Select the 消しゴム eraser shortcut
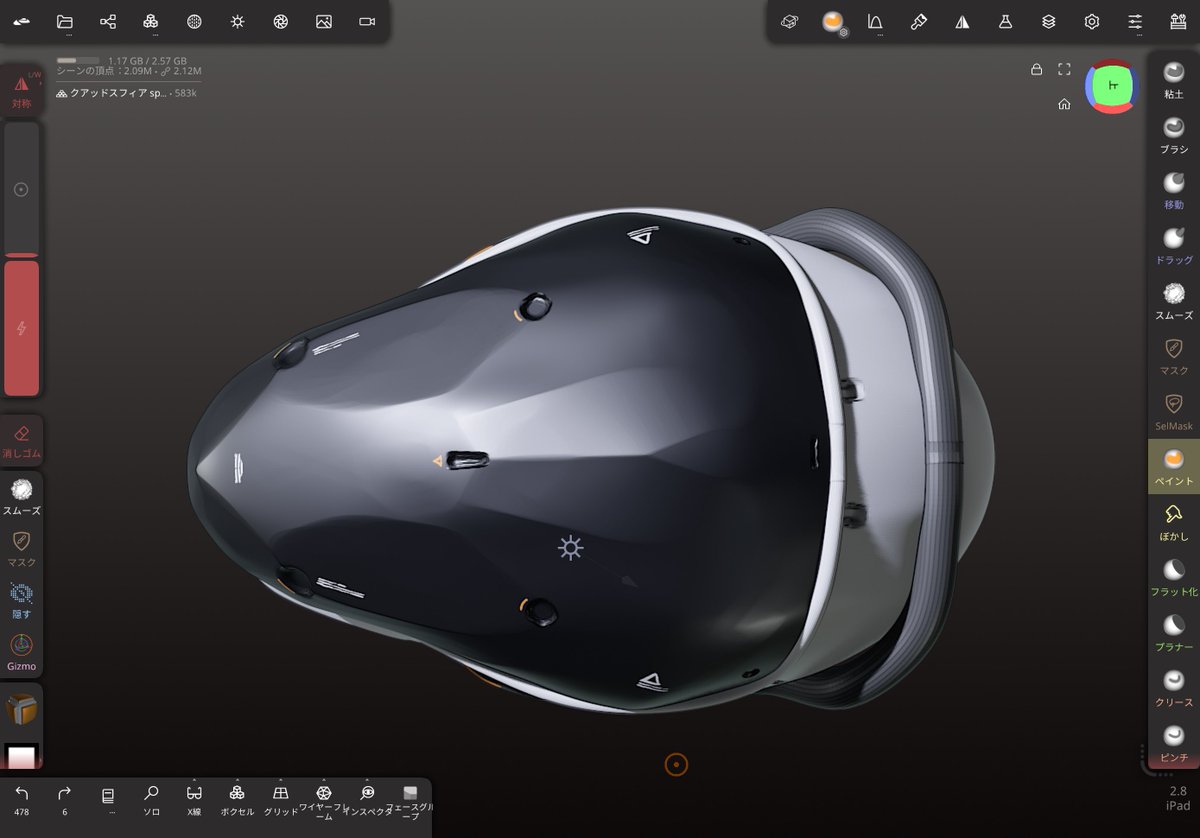This screenshot has width=1200, height=838. pos(21,441)
